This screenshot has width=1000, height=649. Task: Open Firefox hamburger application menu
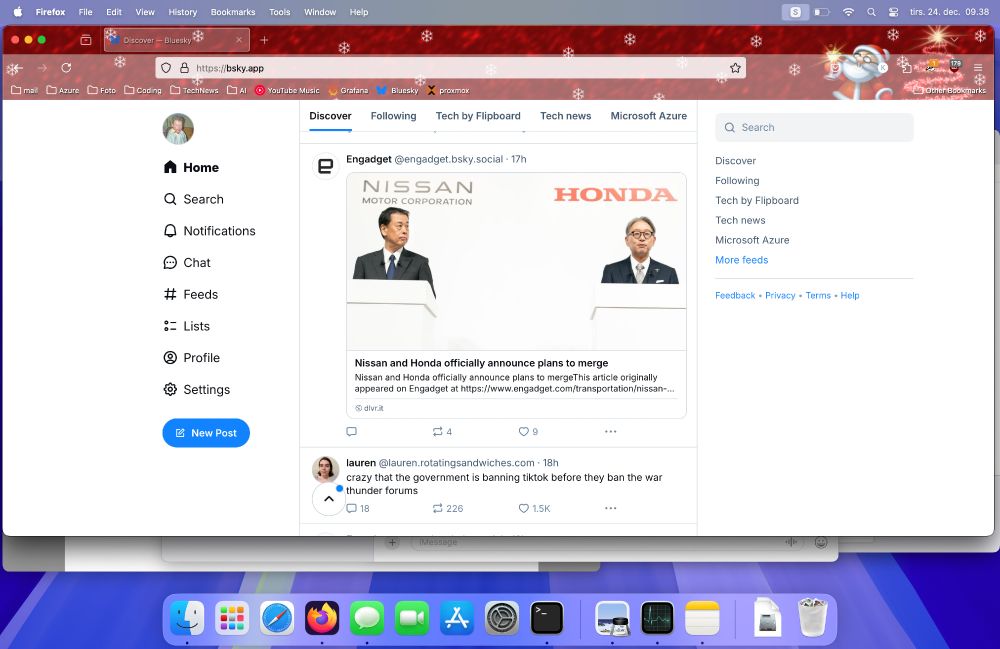click(x=978, y=68)
